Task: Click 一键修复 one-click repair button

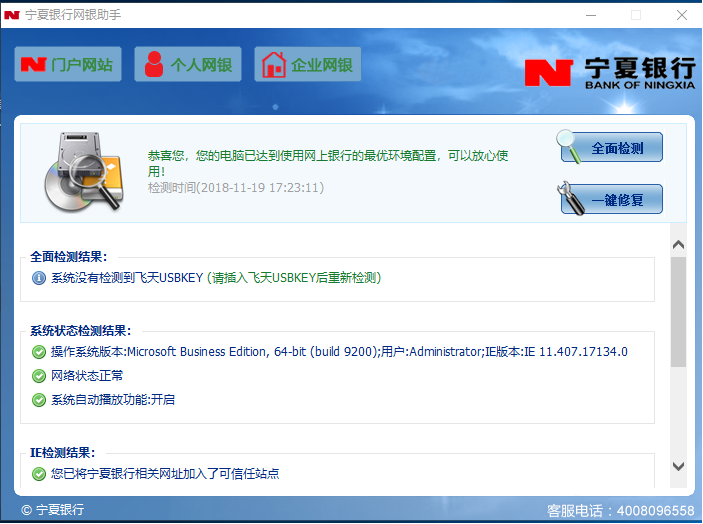Action: [x=611, y=198]
